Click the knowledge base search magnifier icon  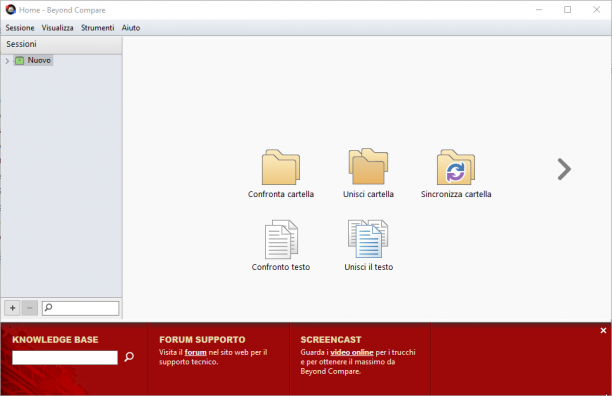pos(129,357)
